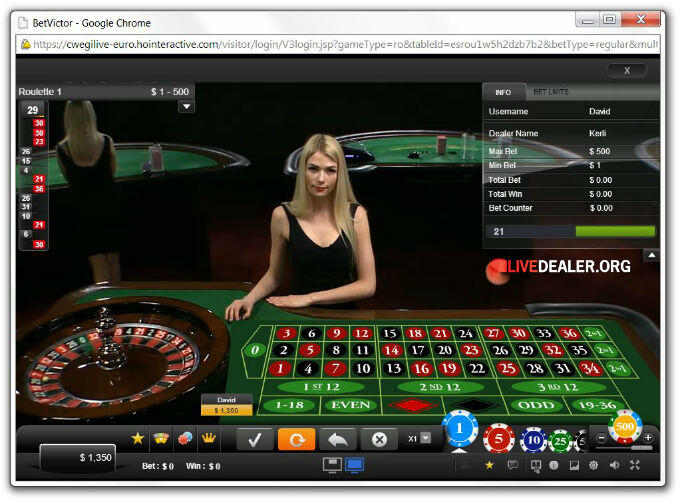Select the red 5 chip
This screenshot has width=680, height=500.
pyautogui.click(x=499, y=439)
